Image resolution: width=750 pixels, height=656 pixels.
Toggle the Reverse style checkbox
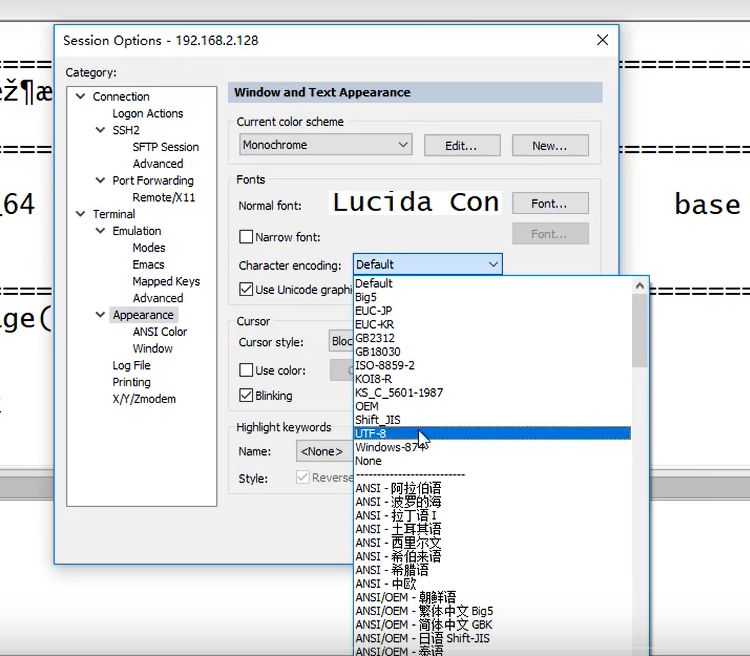click(x=302, y=477)
